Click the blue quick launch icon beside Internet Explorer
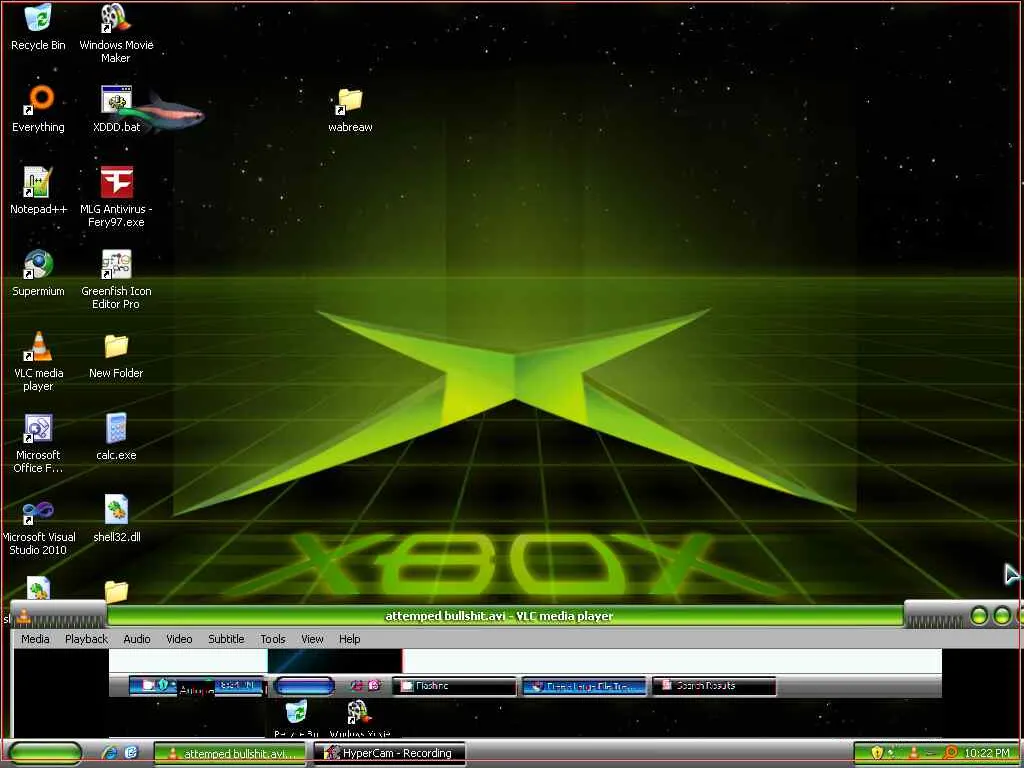Screen dimensions: 1024x768 pos(131,752)
